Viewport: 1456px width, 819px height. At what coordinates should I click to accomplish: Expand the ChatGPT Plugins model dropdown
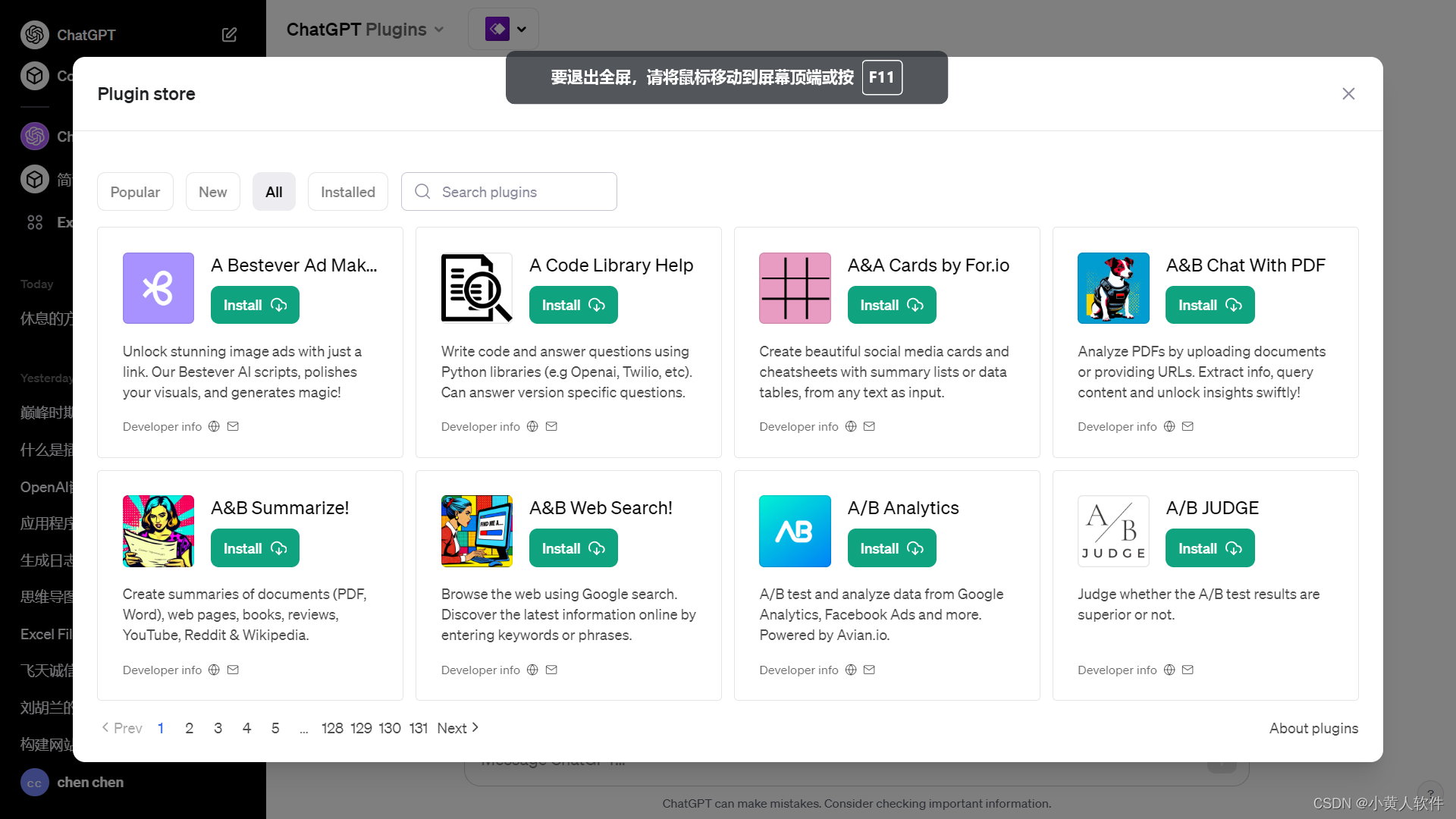[365, 30]
